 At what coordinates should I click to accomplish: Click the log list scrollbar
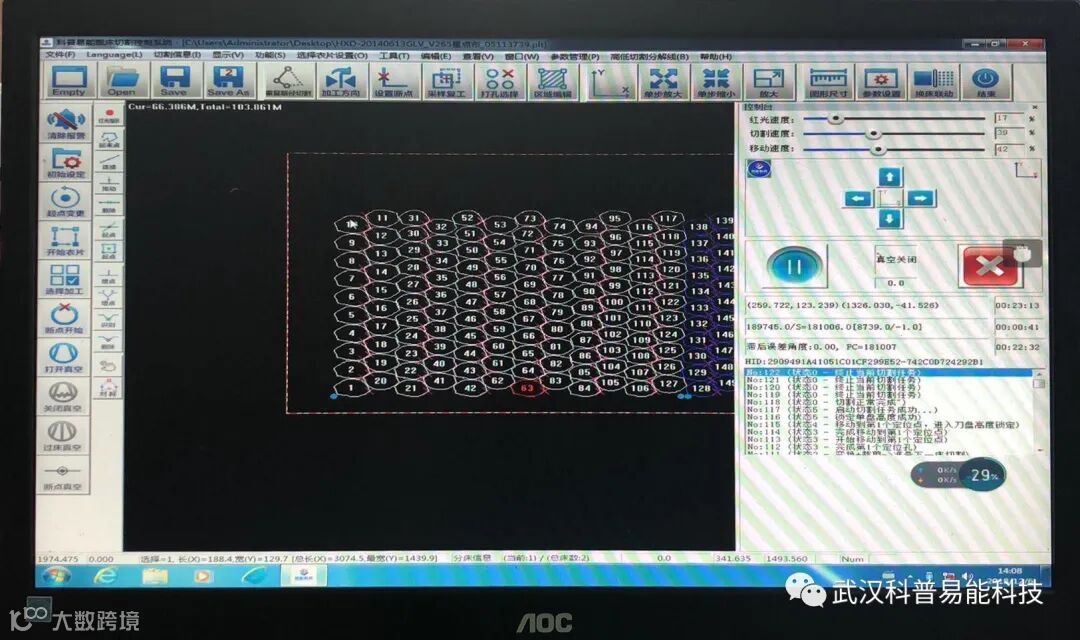pyautogui.click(x=1039, y=412)
